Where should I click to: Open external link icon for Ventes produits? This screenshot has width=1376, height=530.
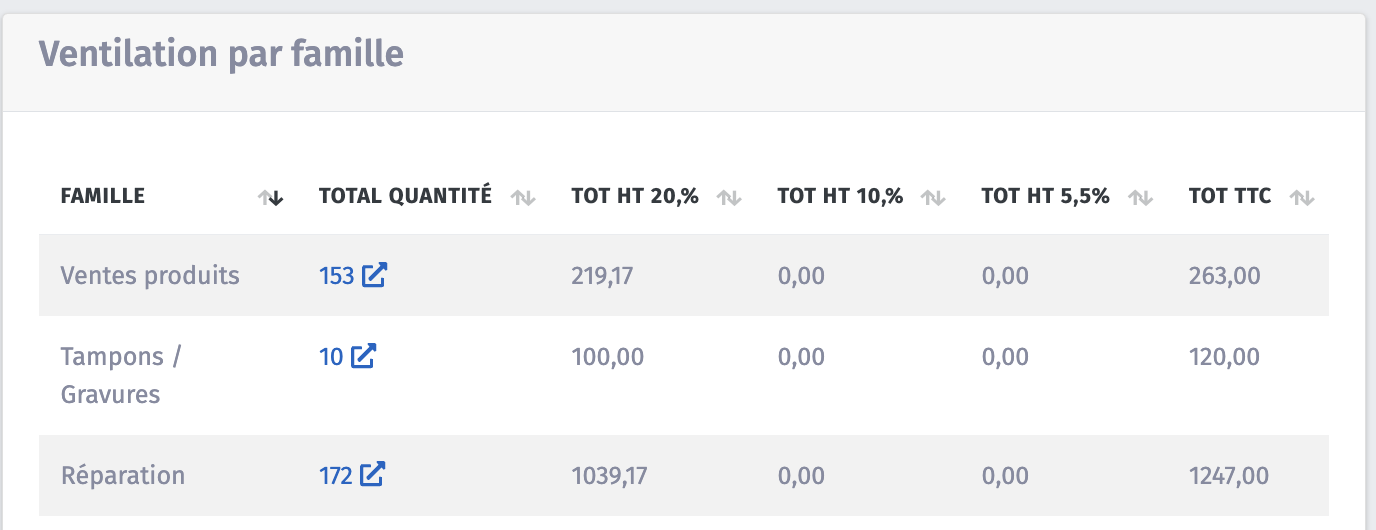click(374, 275)
